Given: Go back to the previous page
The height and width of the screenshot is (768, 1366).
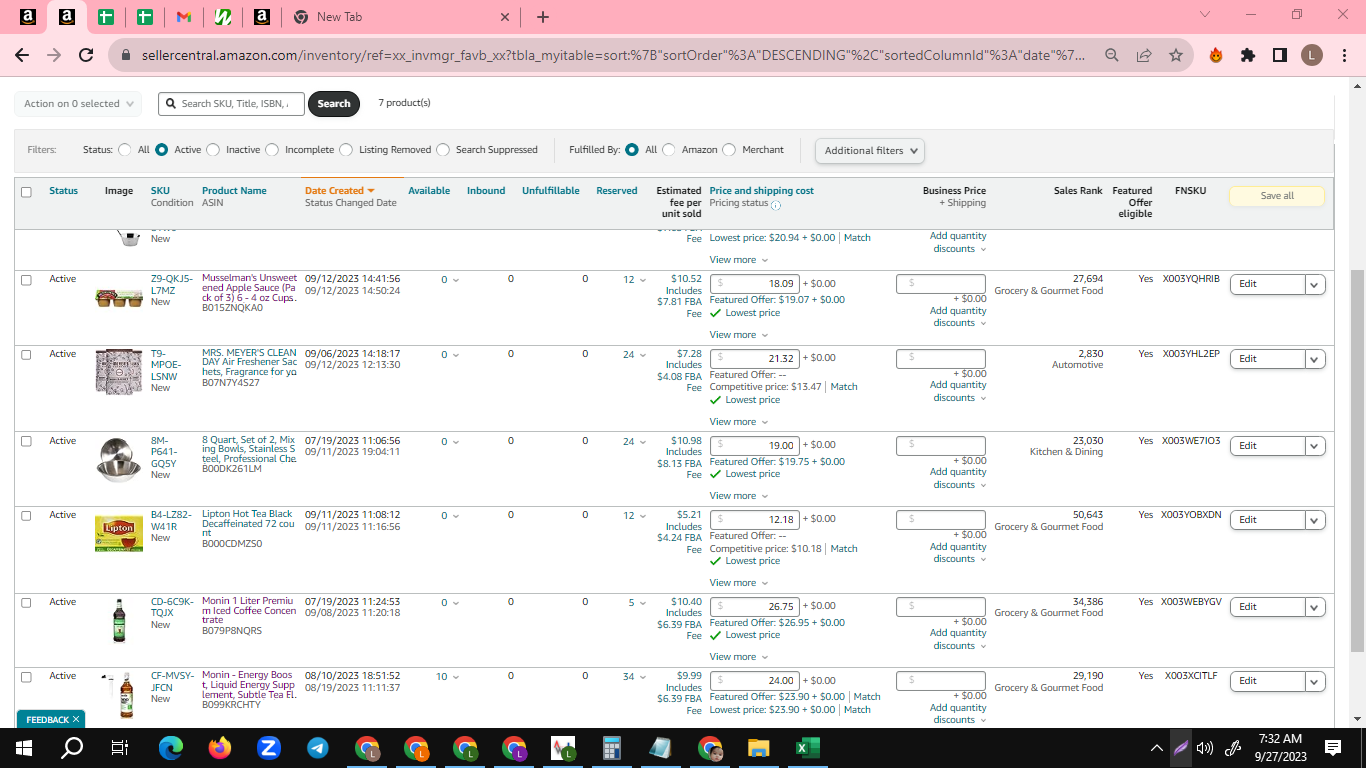Looking at the screenshot, I should click(x=22, y=55).
